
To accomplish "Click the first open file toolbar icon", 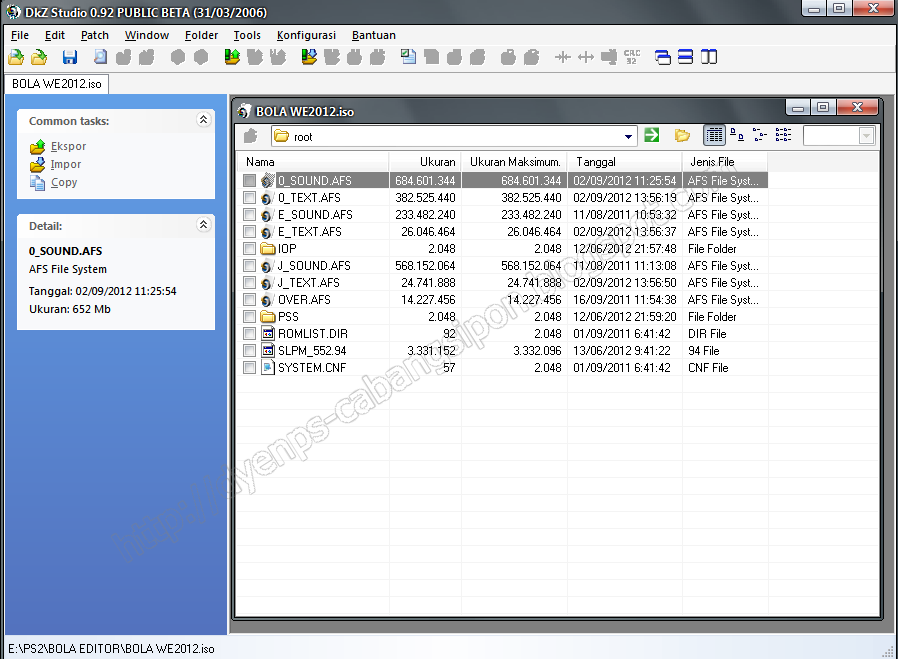I will (x=16, y=57).
